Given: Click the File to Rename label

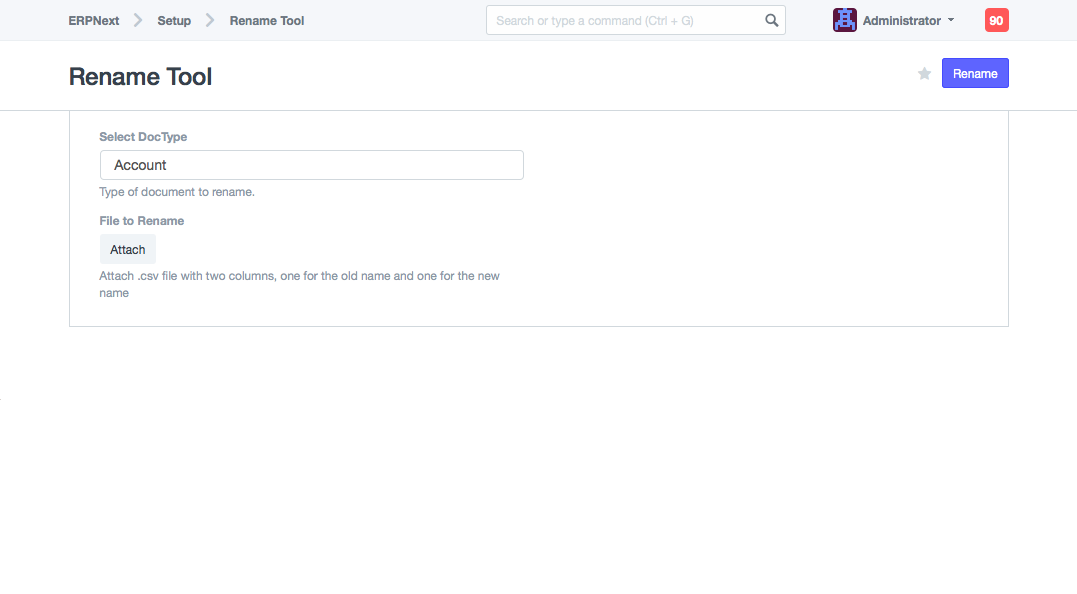Looking at the screenshot, I should coord(142,221).
